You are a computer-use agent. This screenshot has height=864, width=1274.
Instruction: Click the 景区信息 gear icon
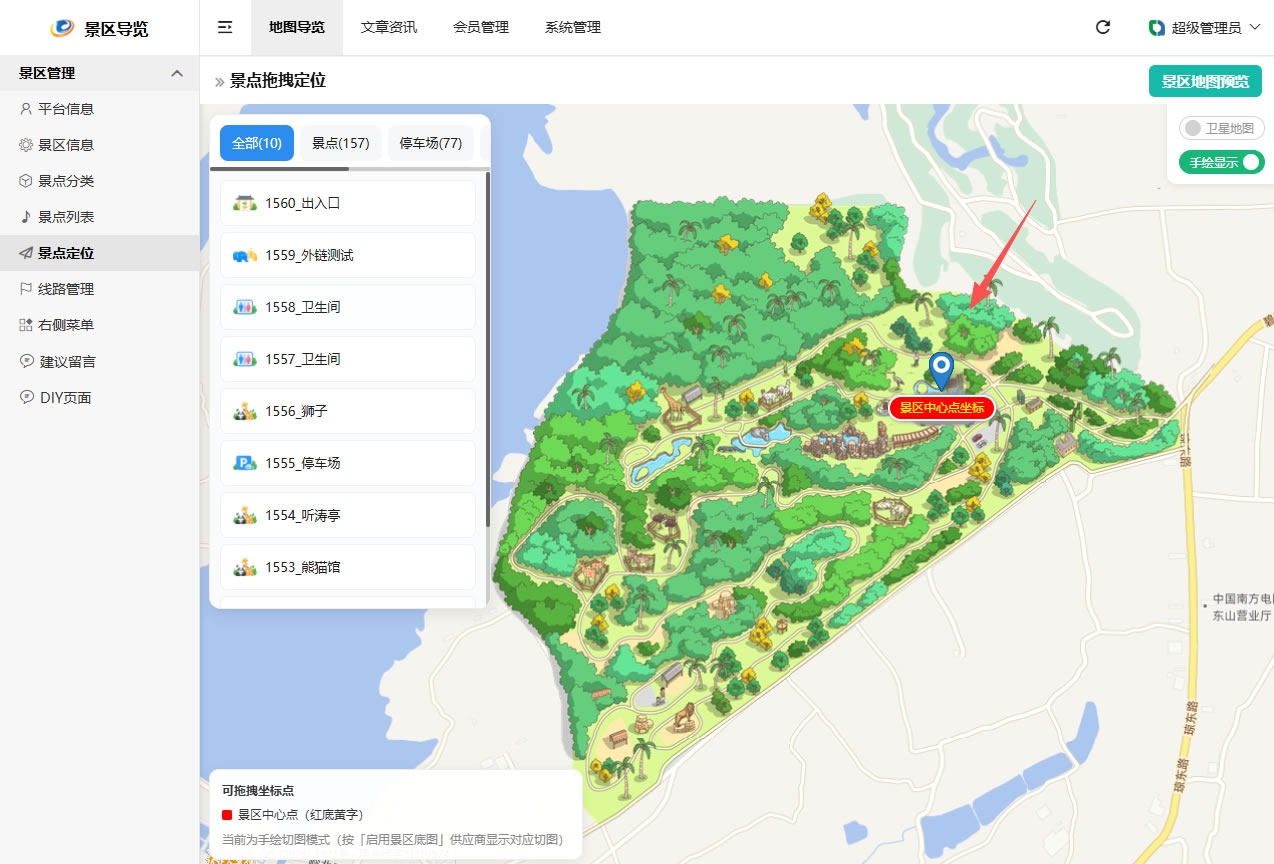pos(26,145)
